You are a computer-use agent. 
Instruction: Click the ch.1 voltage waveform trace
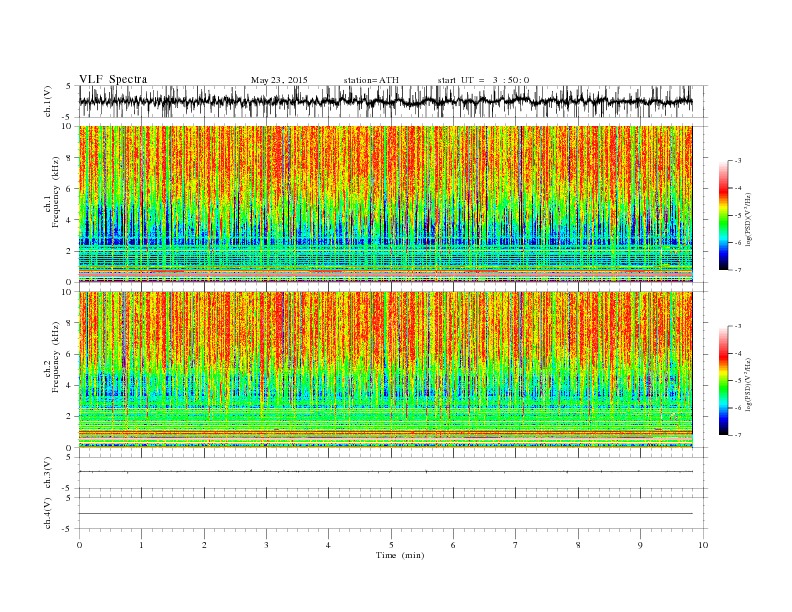pyautogui.click(x=385, y=101)
